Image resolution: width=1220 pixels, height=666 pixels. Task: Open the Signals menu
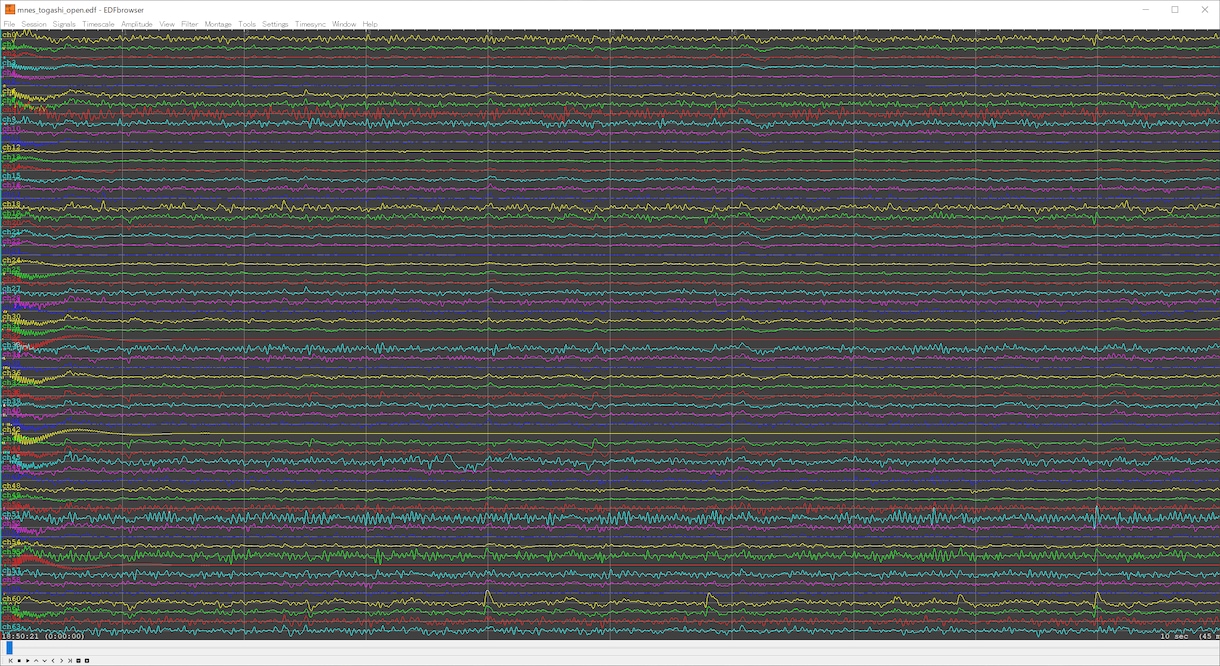click(x=64, y=24)
